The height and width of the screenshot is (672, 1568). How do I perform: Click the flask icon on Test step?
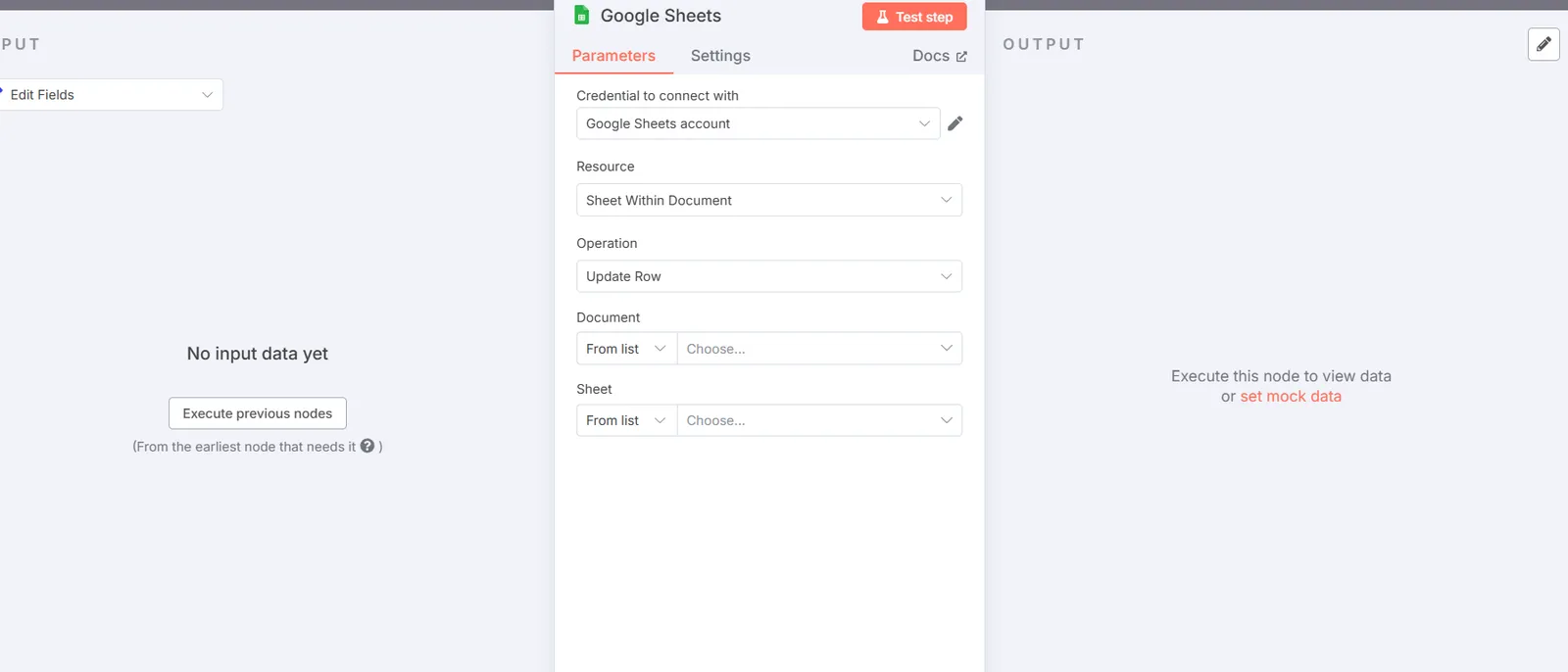click(882, 17)
